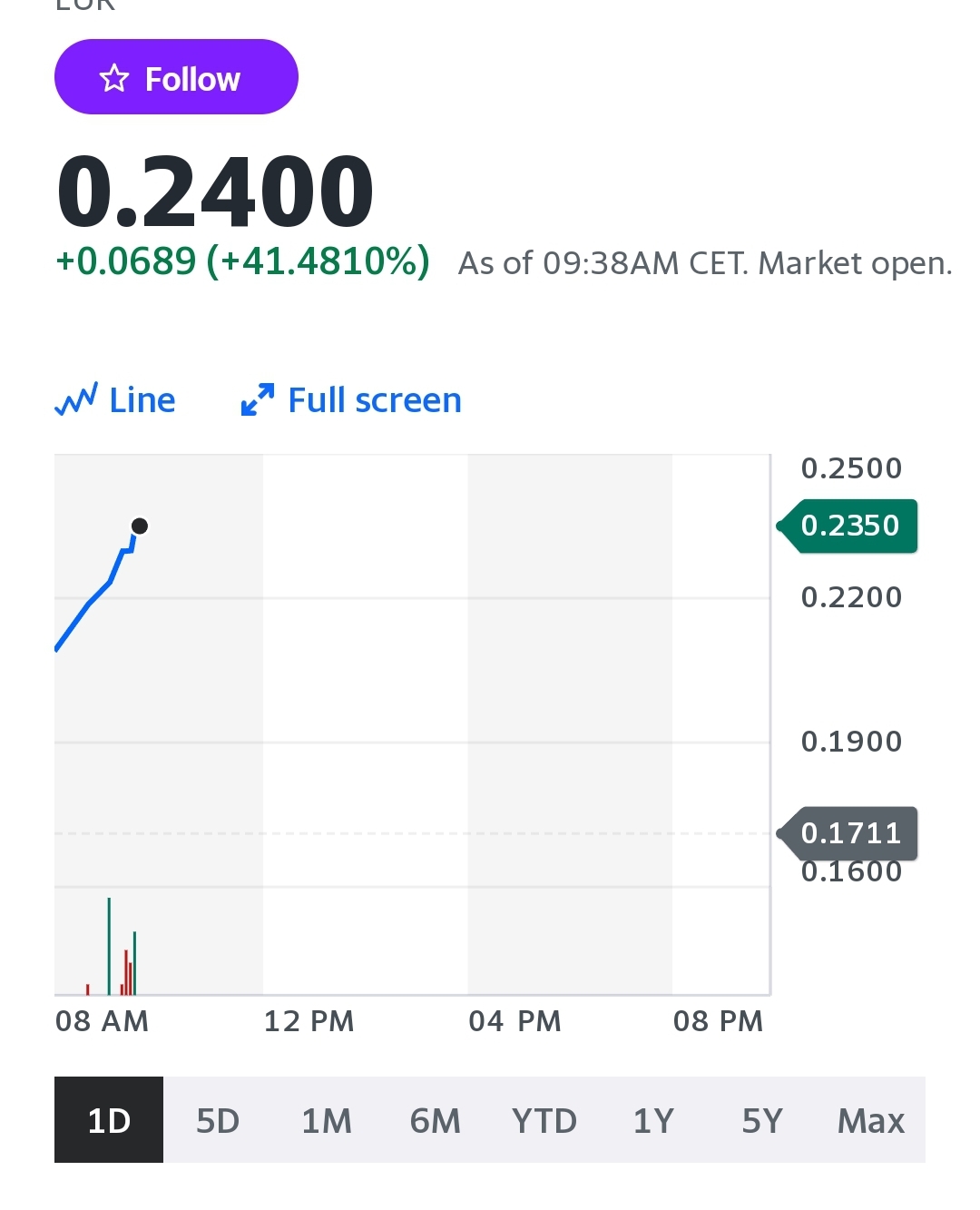
Task: Switch to the 5D range
Action: point(218,1120)
